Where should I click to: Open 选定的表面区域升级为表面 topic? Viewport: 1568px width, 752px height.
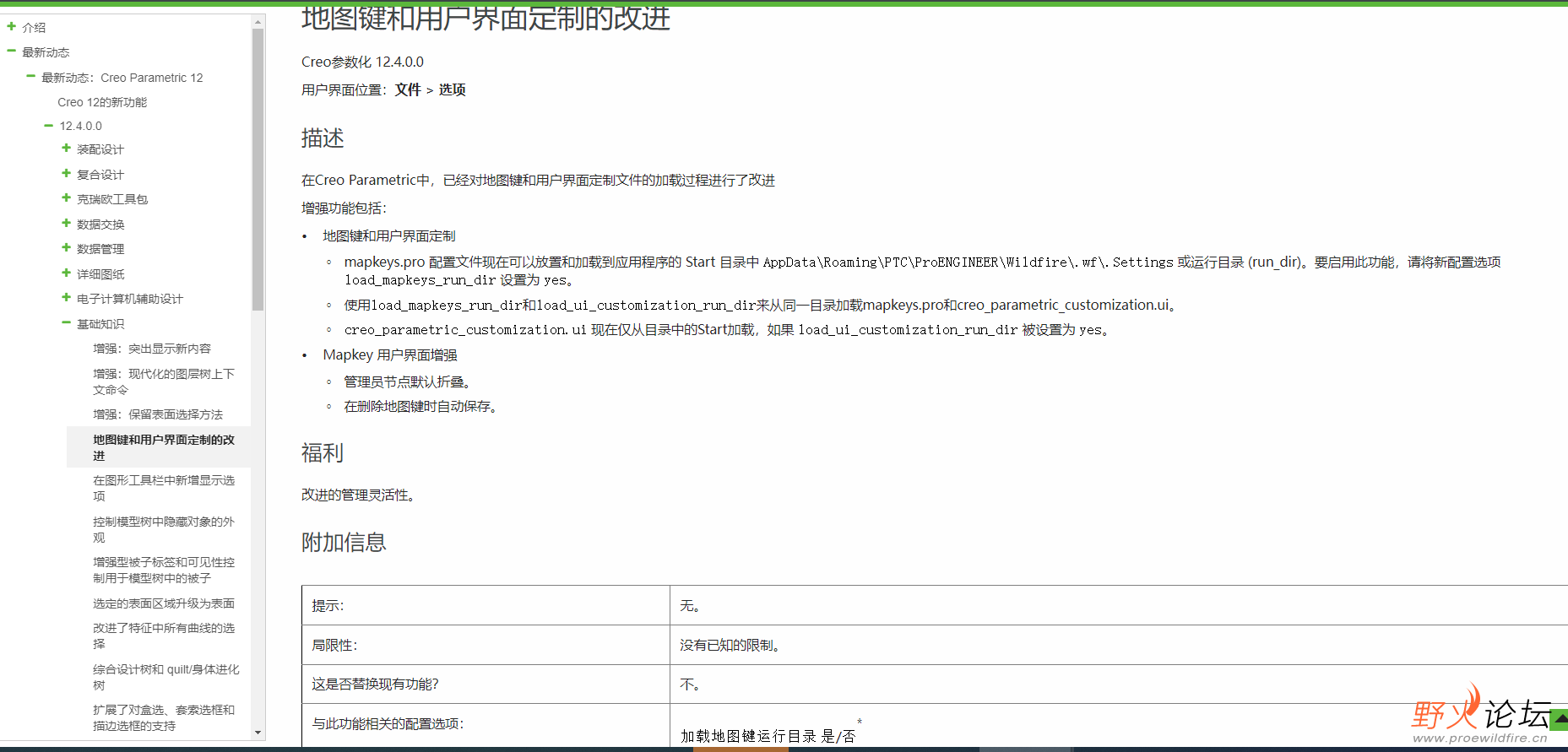[164, 603]
